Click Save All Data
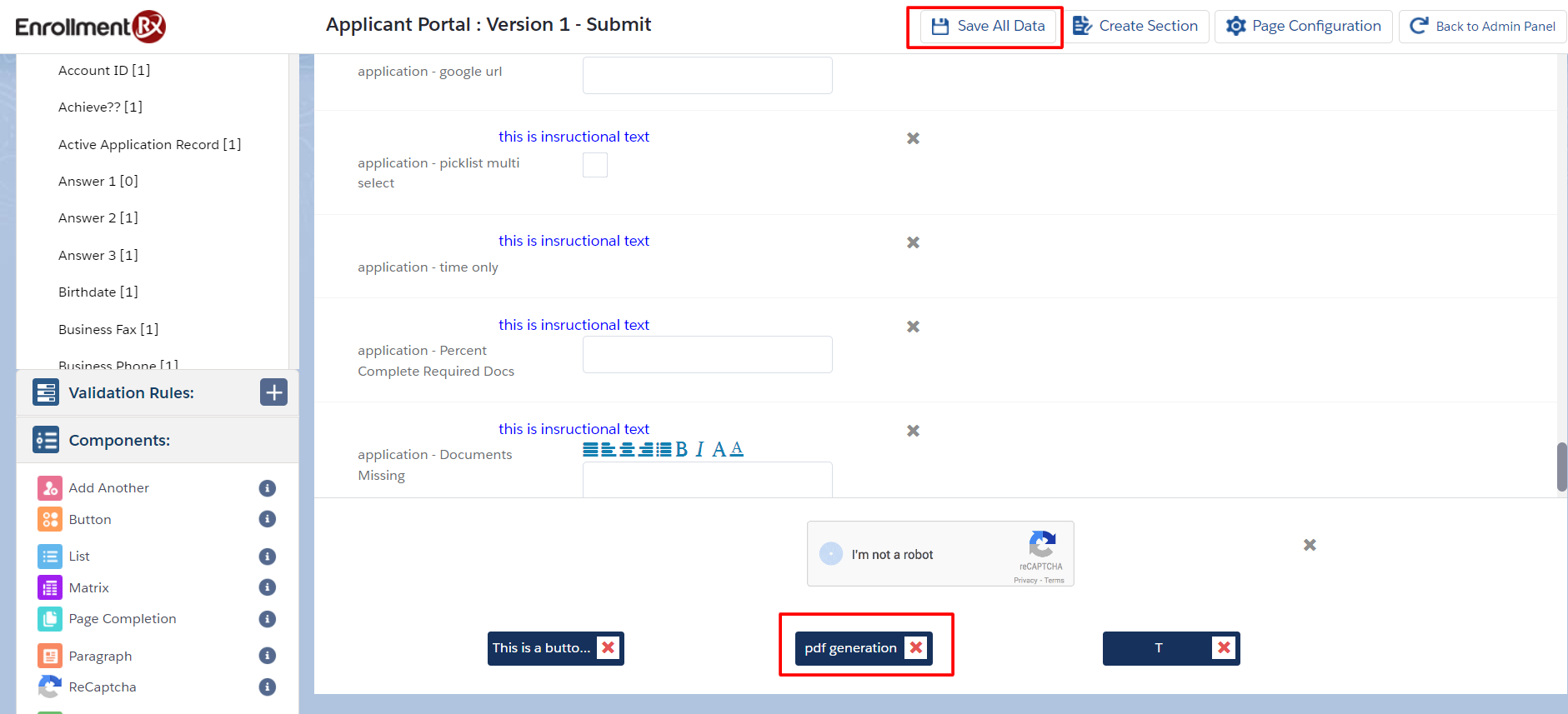Image resolution: width=1568 pixels, height=714 pixels. [x=988, y=27]
